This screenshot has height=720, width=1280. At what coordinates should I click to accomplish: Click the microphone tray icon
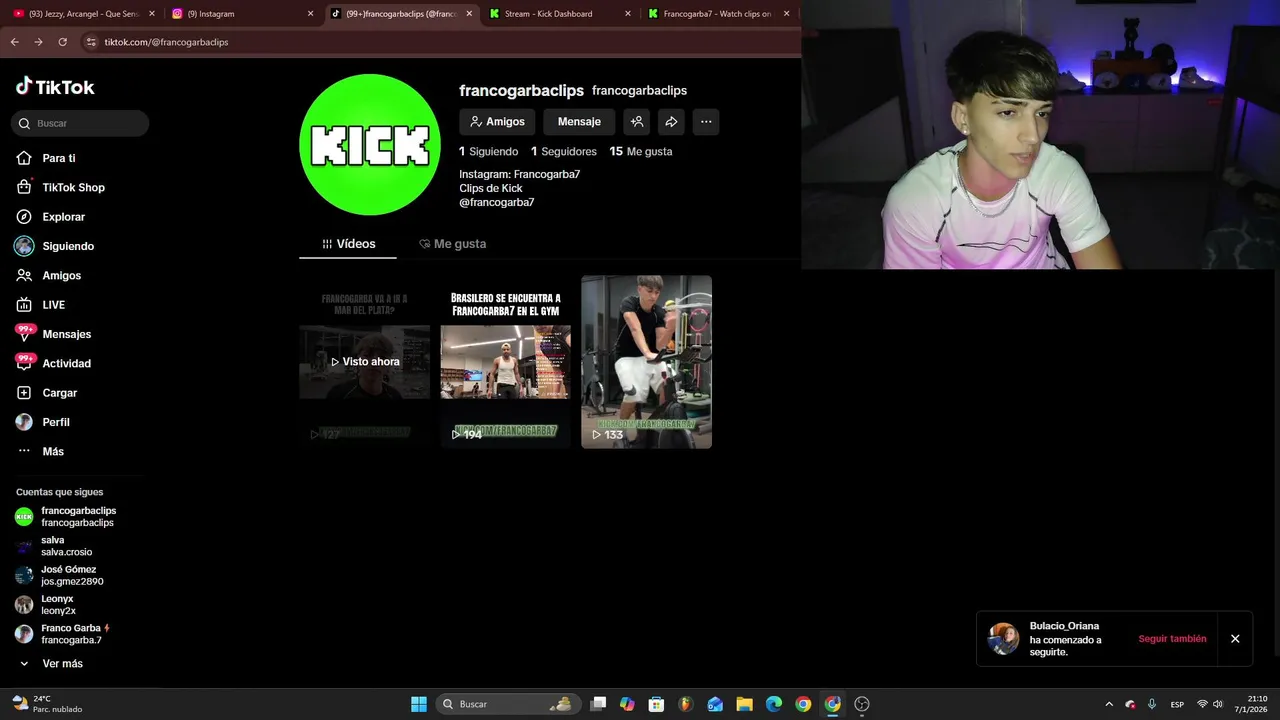pos(1152,704)
